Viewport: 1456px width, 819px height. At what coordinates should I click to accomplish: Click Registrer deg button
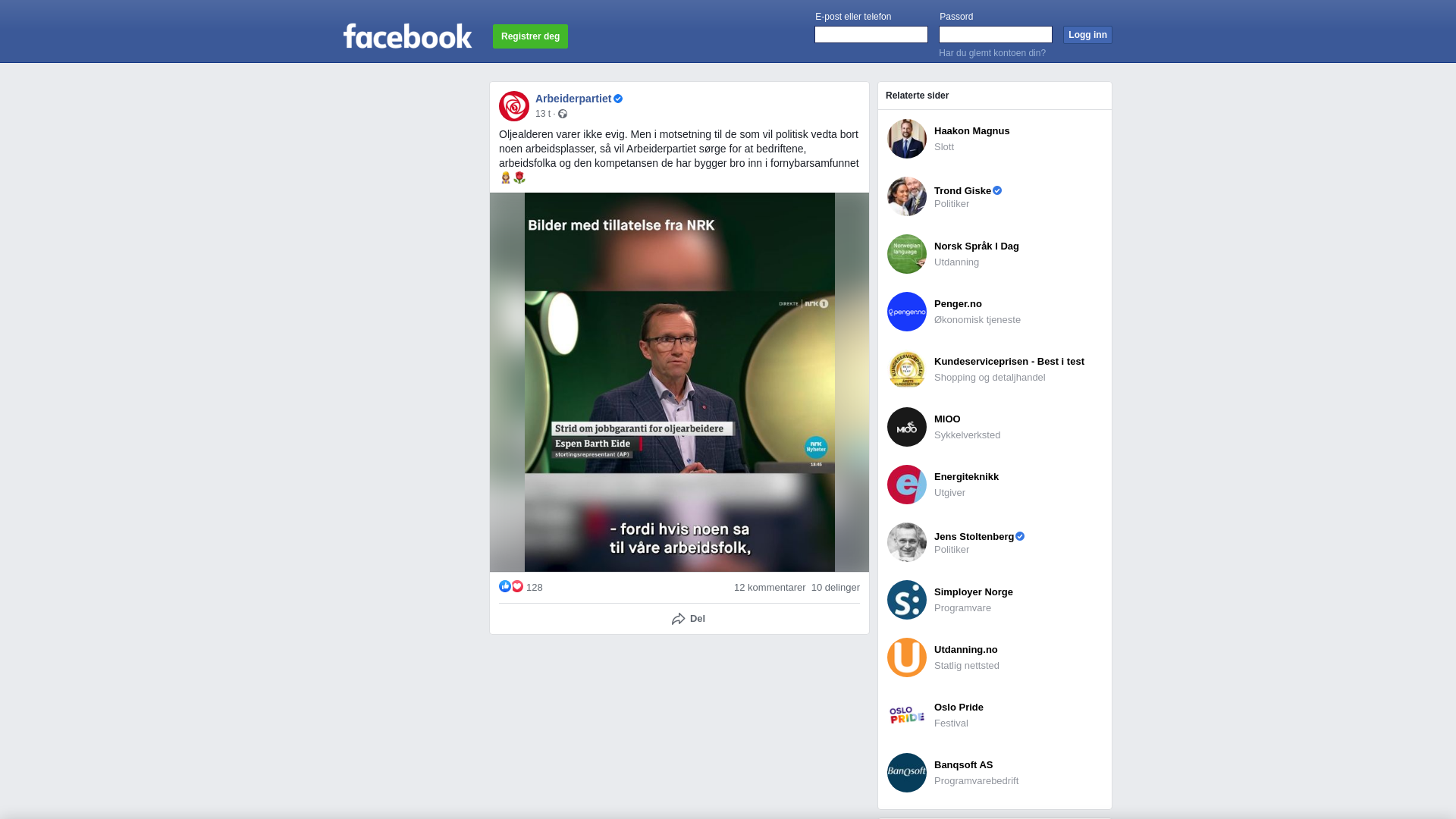[x=530, y=36]
